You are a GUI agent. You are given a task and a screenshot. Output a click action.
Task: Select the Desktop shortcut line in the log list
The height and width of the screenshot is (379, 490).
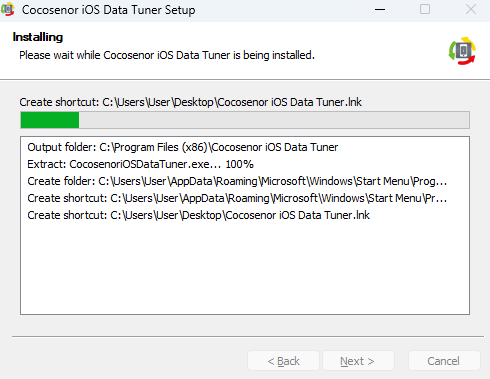coord(199,215)
